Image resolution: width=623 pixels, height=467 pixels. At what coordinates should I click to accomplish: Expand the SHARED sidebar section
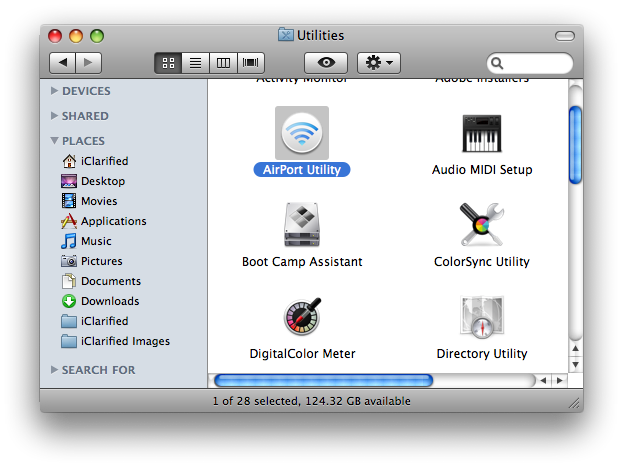click(54, 116)
